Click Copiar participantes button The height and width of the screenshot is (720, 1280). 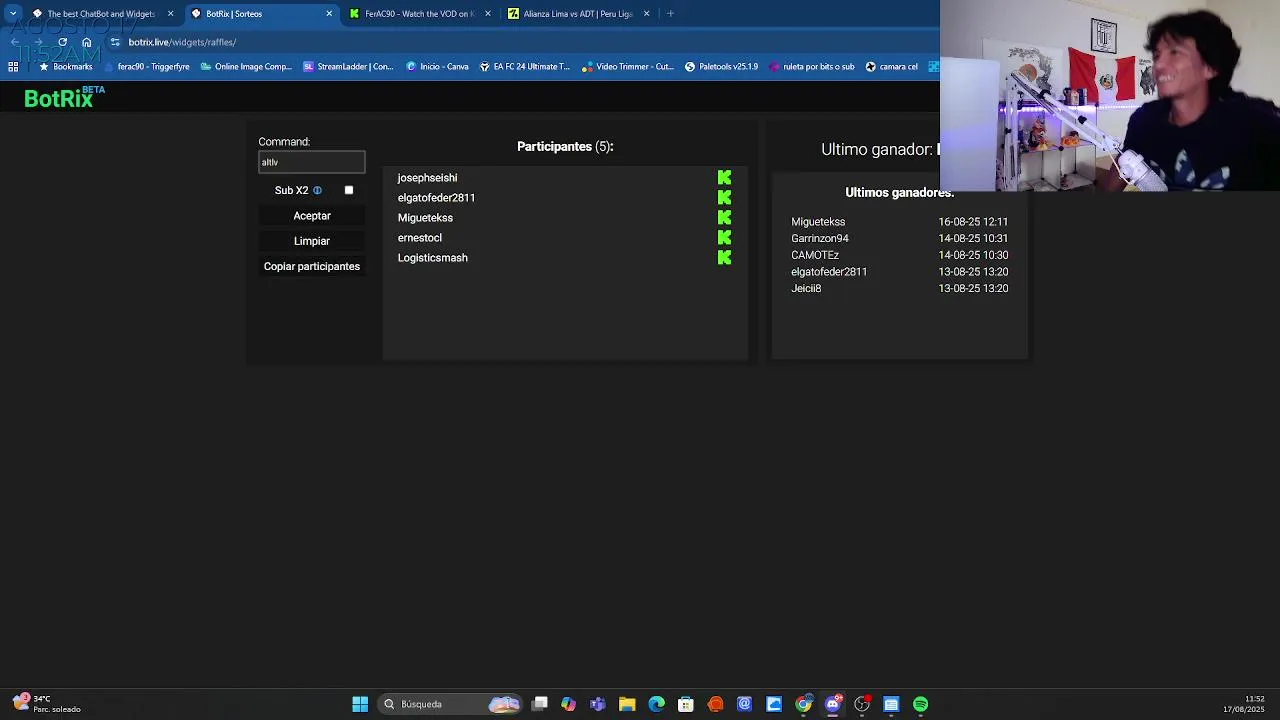click(312, 267)
